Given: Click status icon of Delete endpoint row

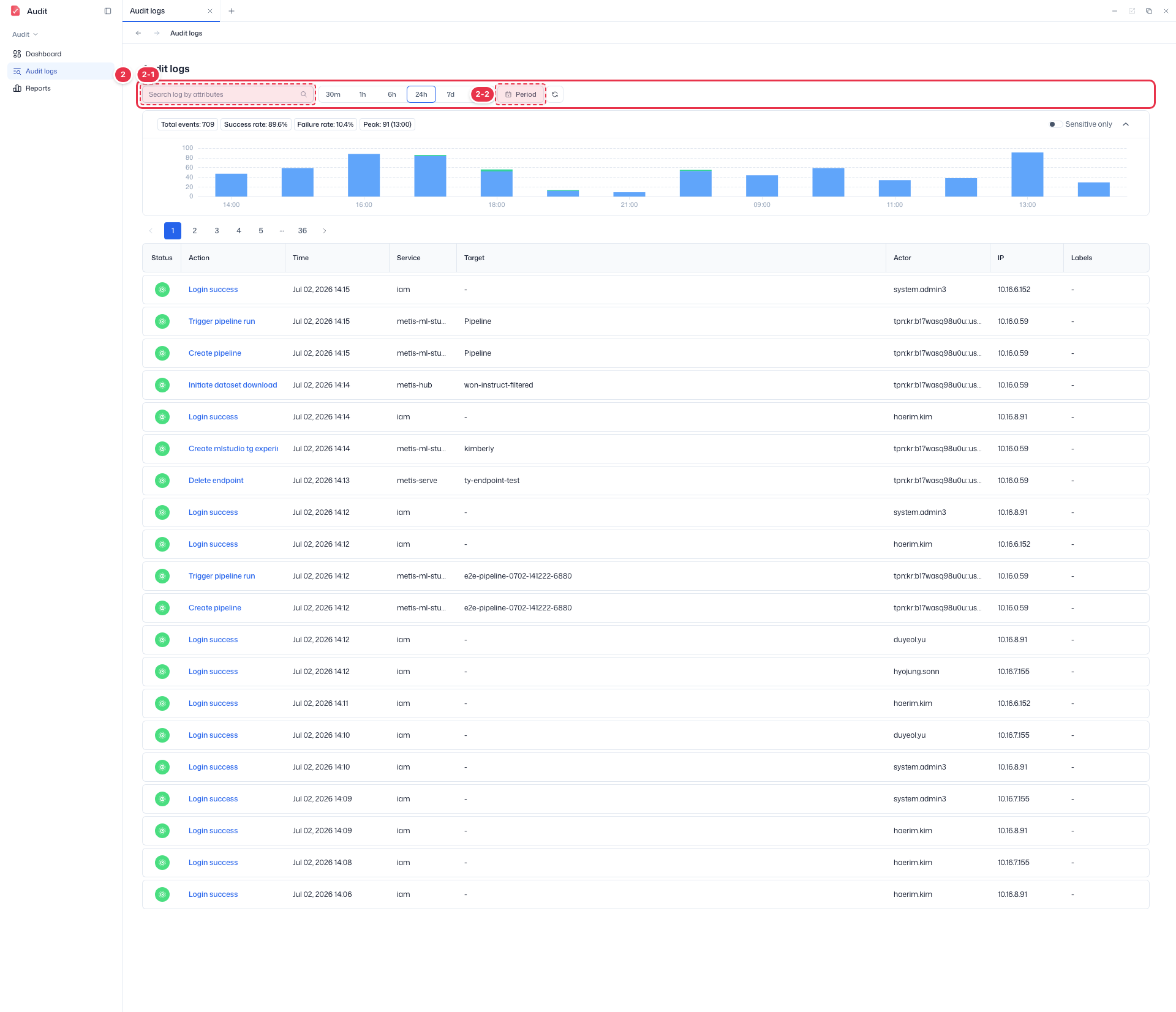Looking at the screenshot, I should click(162, 481).
